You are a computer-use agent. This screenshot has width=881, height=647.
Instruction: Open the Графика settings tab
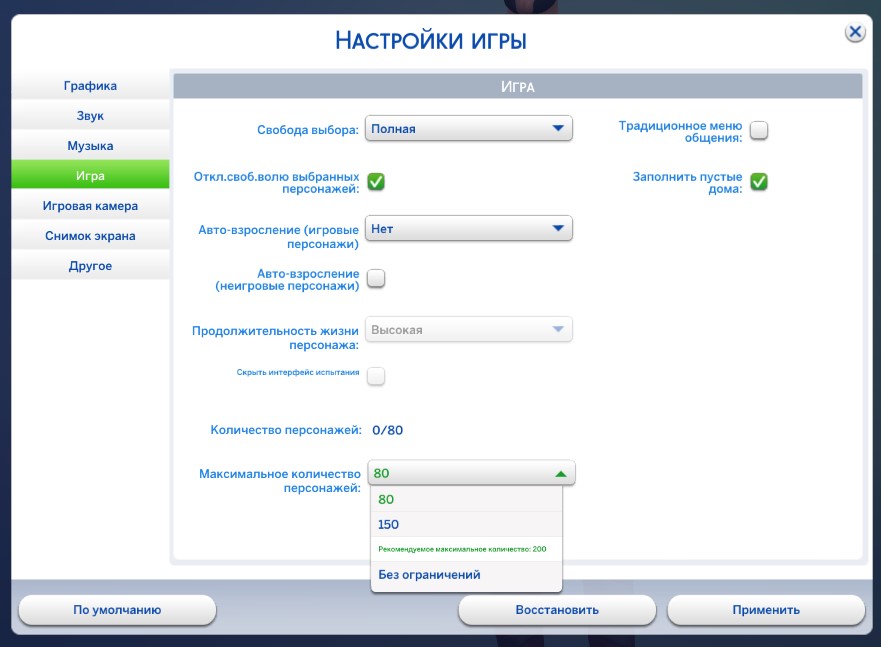pos(90,86)
